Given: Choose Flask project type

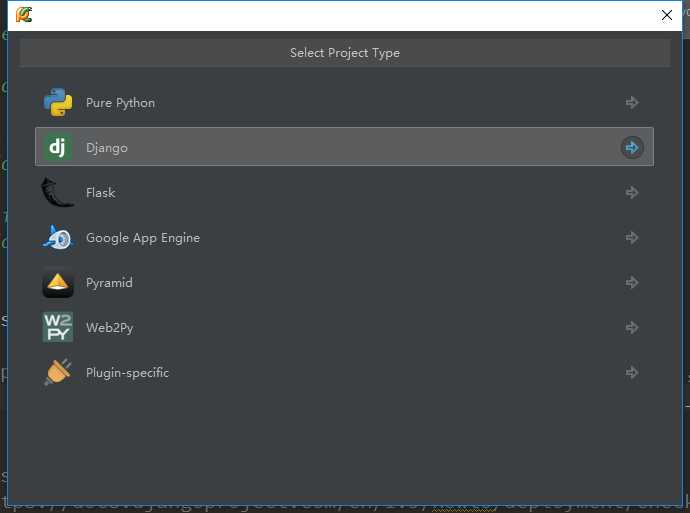Looking at the screenshot, I should (x=344, y=192).
